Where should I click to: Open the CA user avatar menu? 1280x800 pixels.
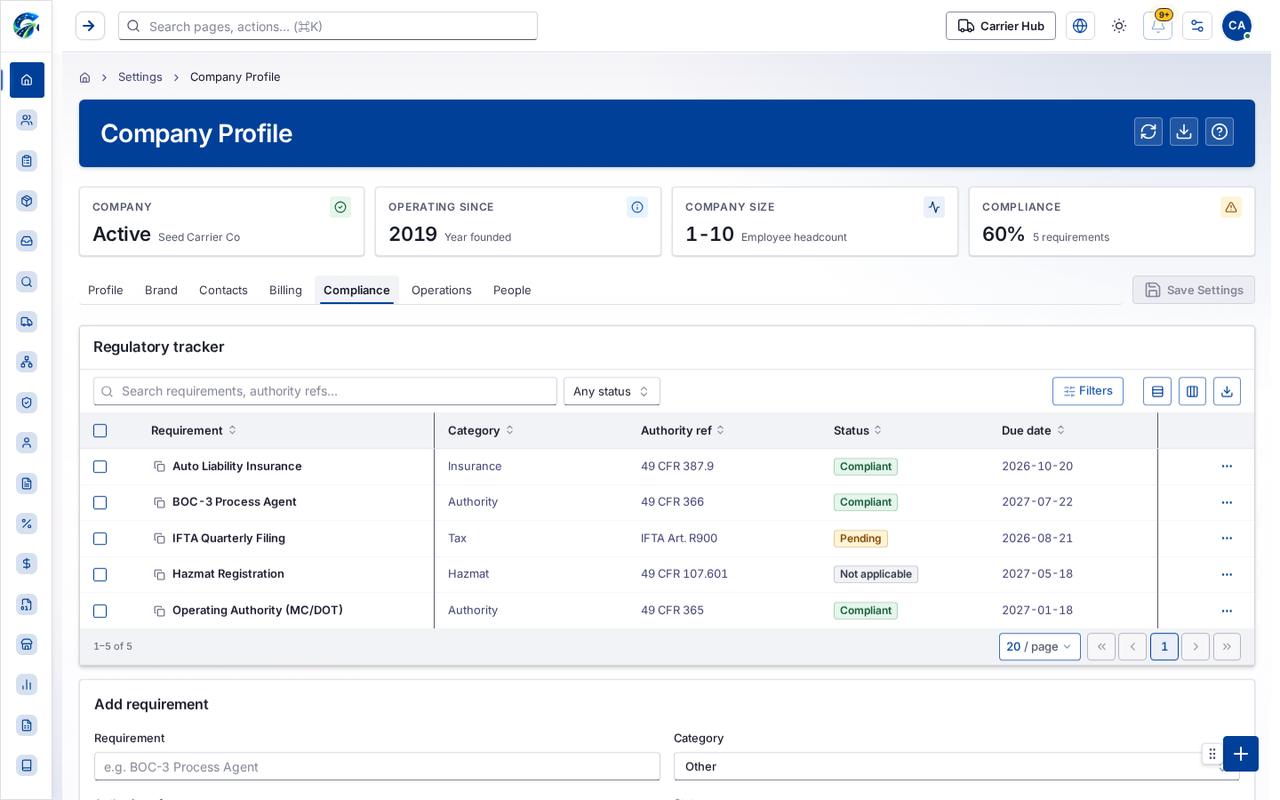pos(1237,26)
